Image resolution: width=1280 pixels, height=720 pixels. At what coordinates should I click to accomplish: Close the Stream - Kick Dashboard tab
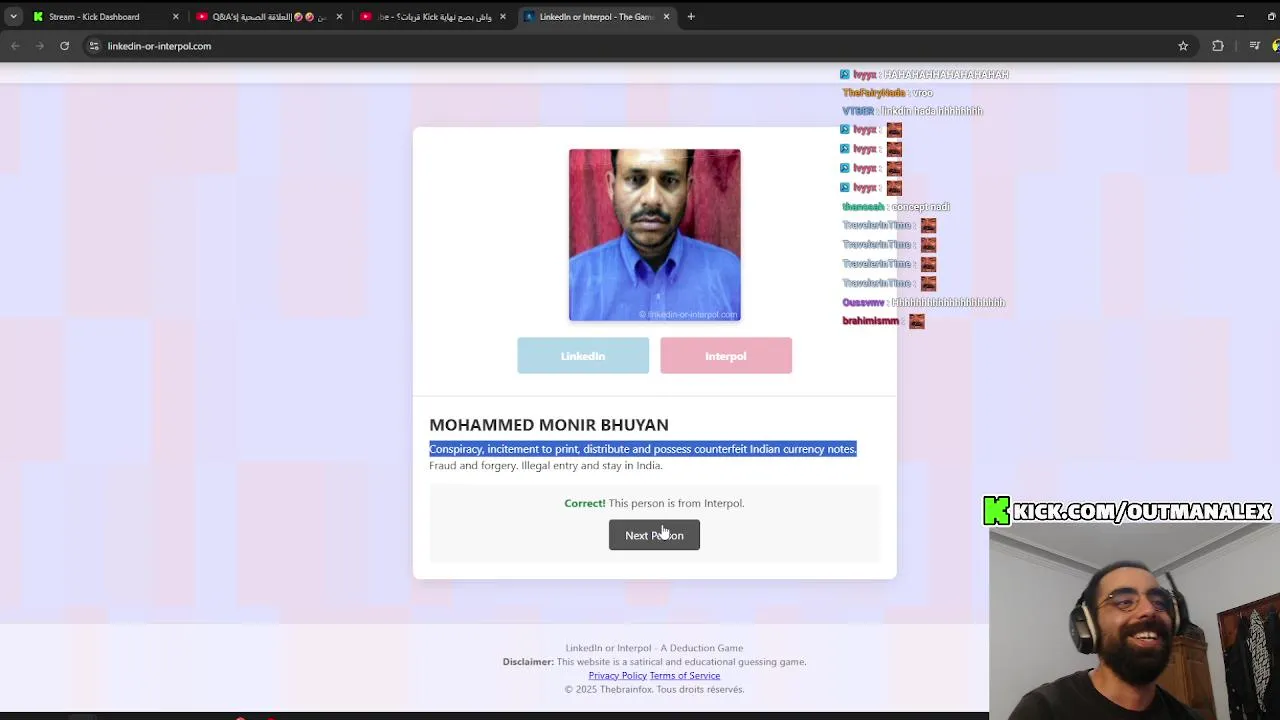point(175,16)
